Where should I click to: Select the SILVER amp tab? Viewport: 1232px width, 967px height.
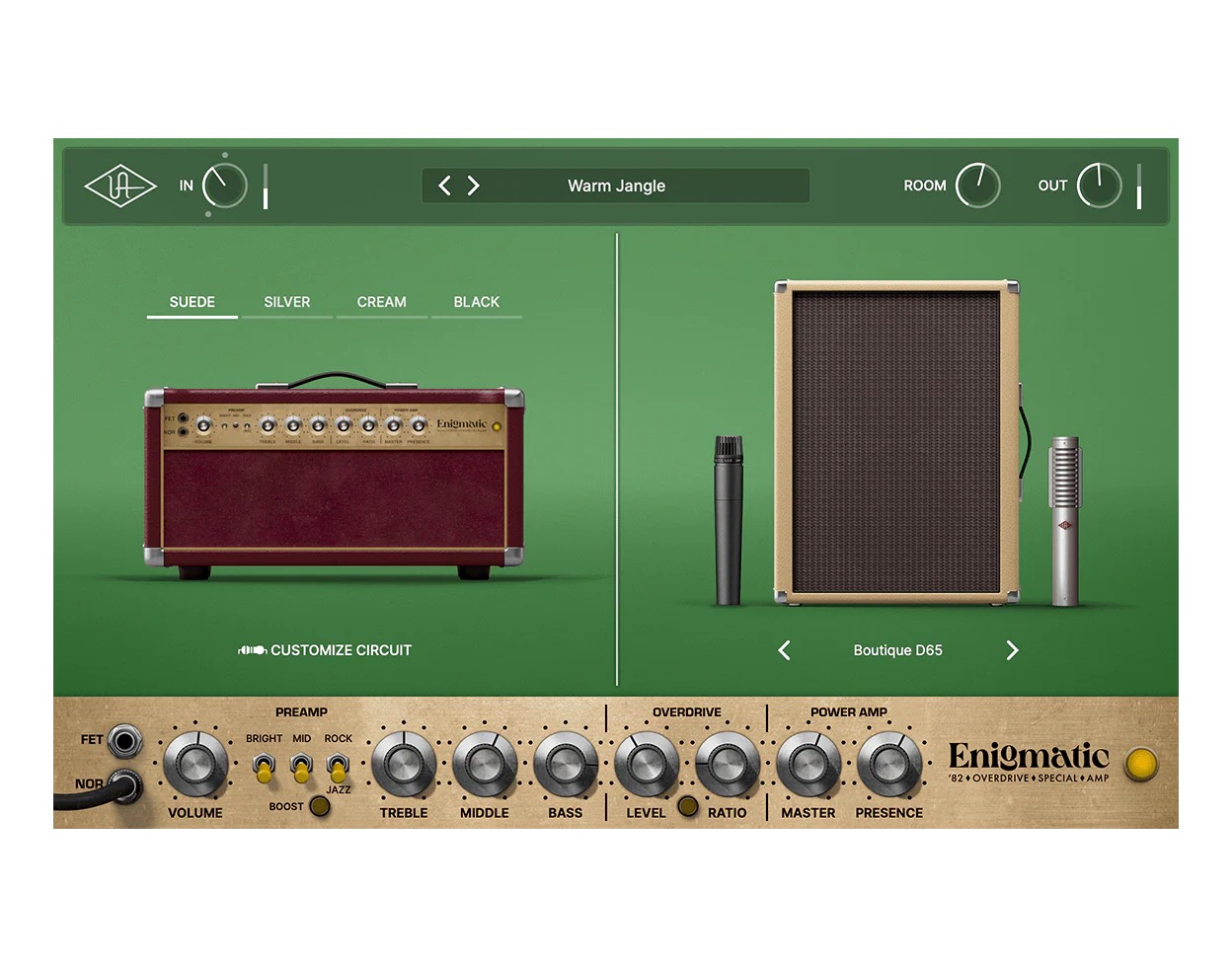286,302
